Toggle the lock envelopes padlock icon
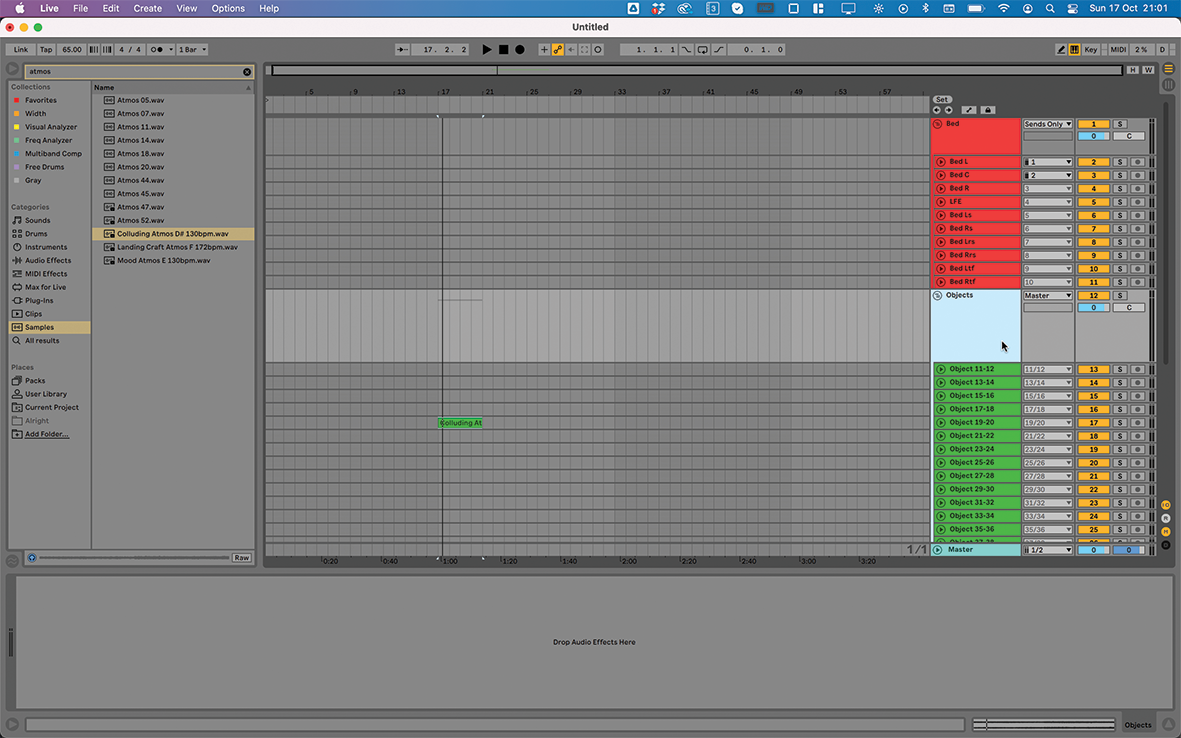The image size is (1181, 738). click(x=988, y=110)
